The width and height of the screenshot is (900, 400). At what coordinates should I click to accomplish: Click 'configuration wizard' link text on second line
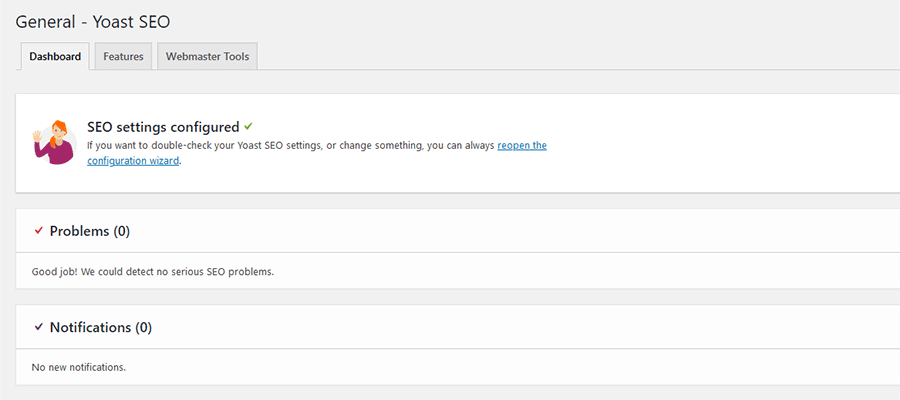pos(133,161)
